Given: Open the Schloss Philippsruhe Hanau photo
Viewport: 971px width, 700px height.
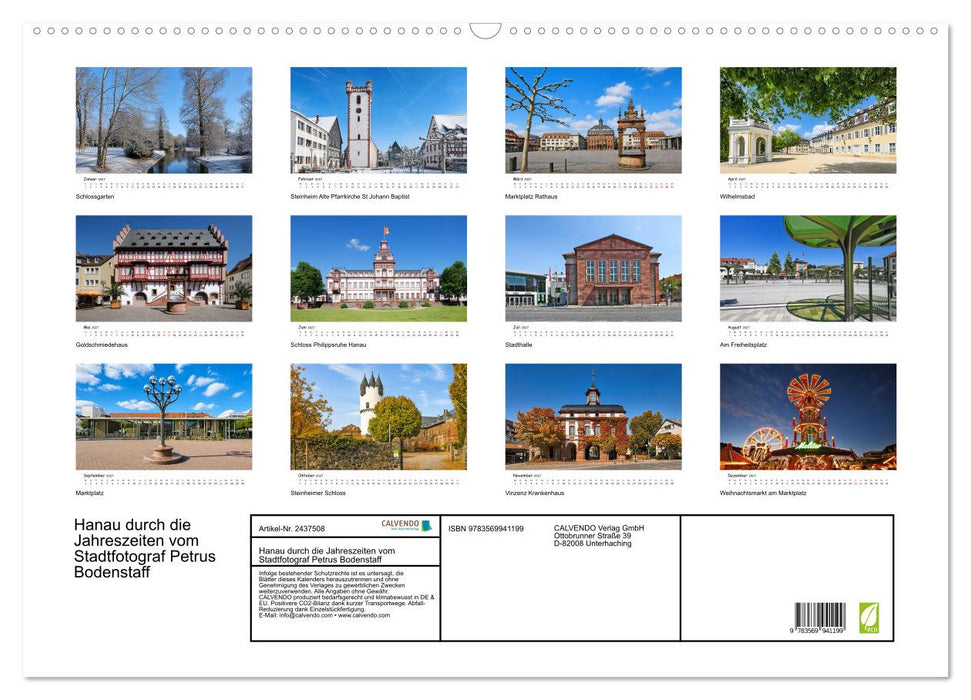Looking at the screenshot, I should (378, 268).
